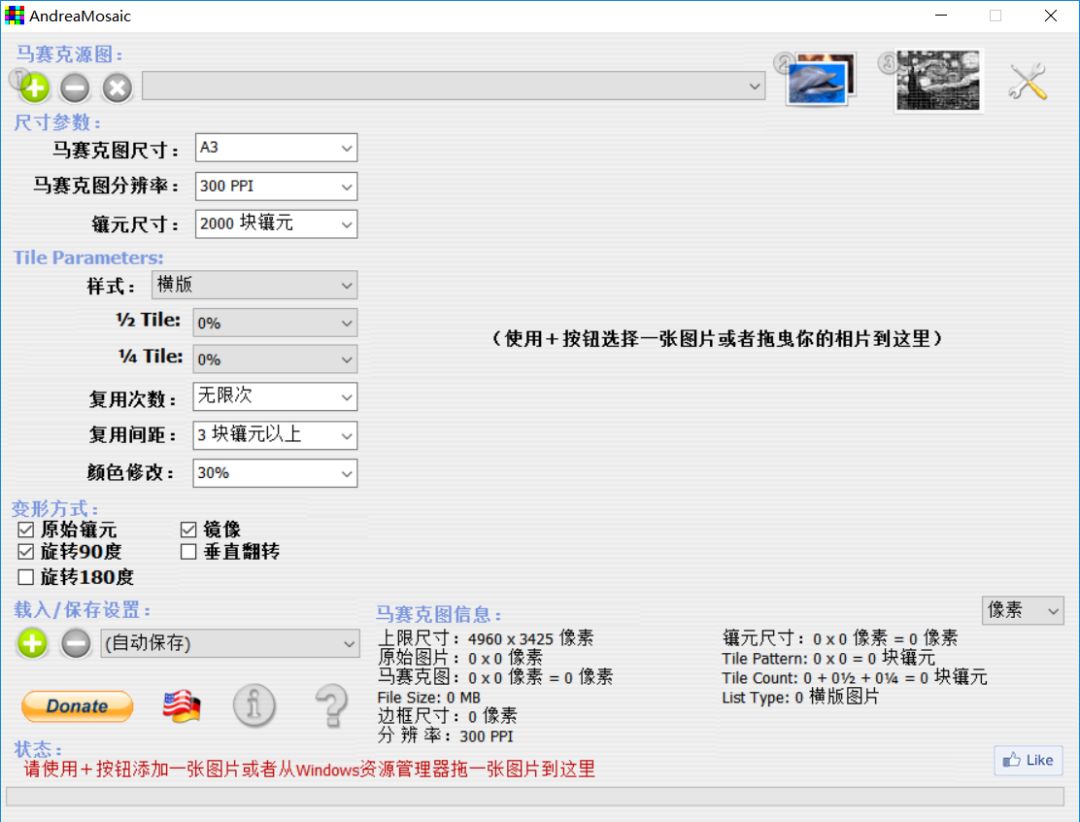Click the green + icon to save settings
The width and height of the screenshot is (1080, 822).
click(x=31, y=643)
